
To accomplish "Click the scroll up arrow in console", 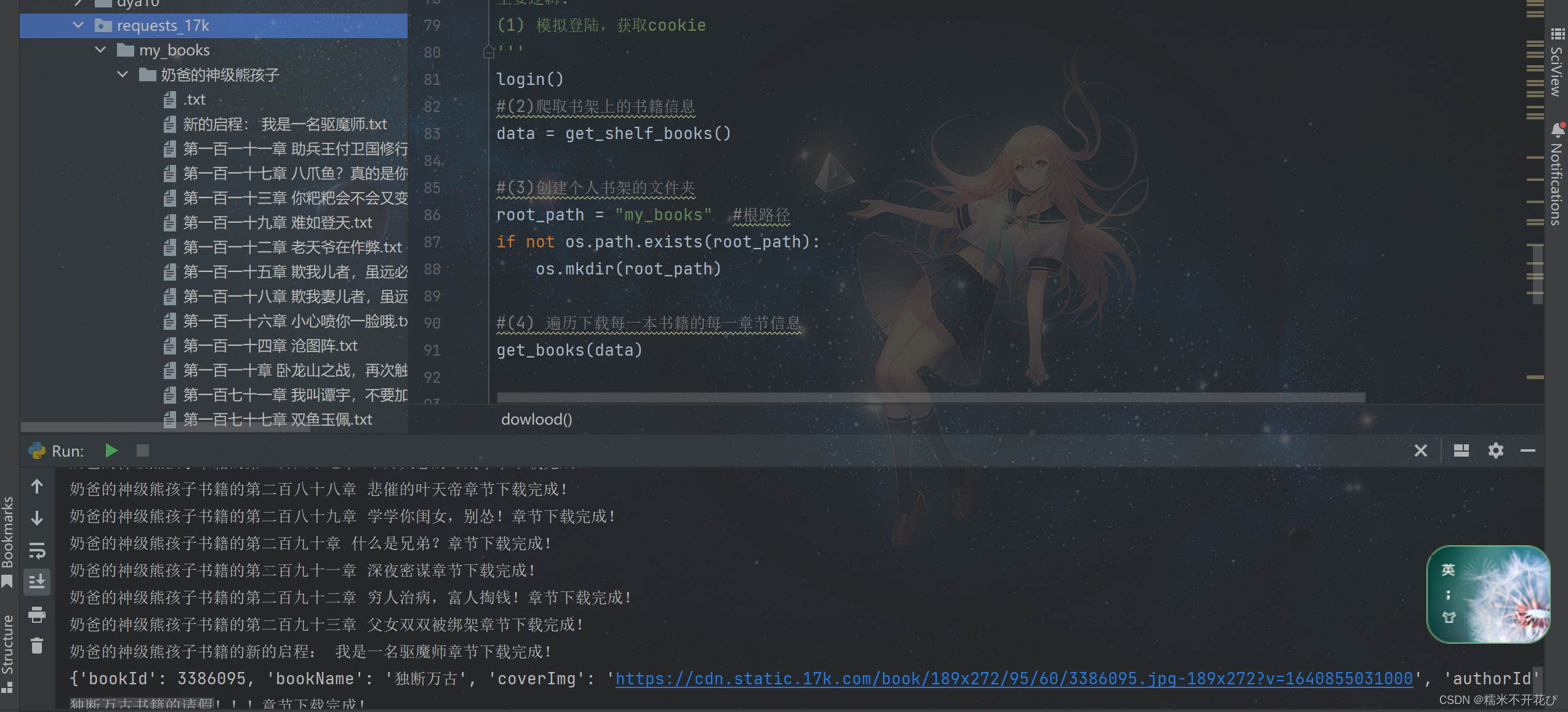I will 37,486.
